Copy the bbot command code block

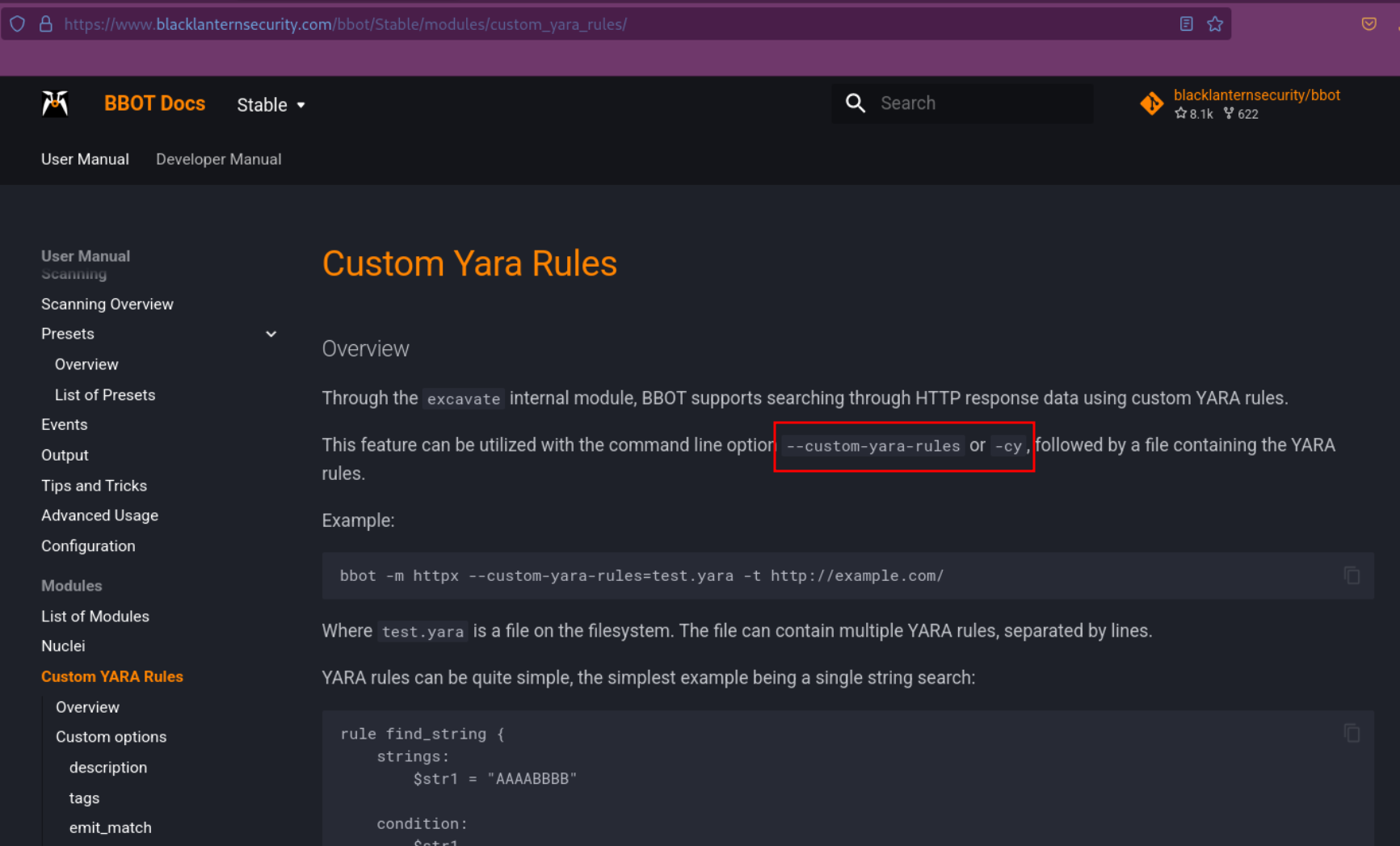tap(1352, 575)
